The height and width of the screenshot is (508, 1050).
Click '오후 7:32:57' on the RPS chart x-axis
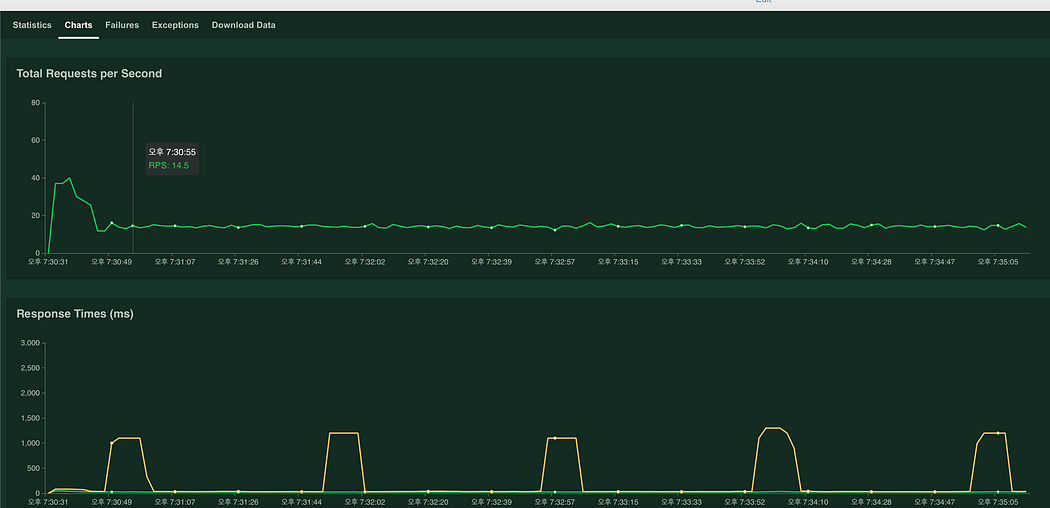tap(554, 262)
